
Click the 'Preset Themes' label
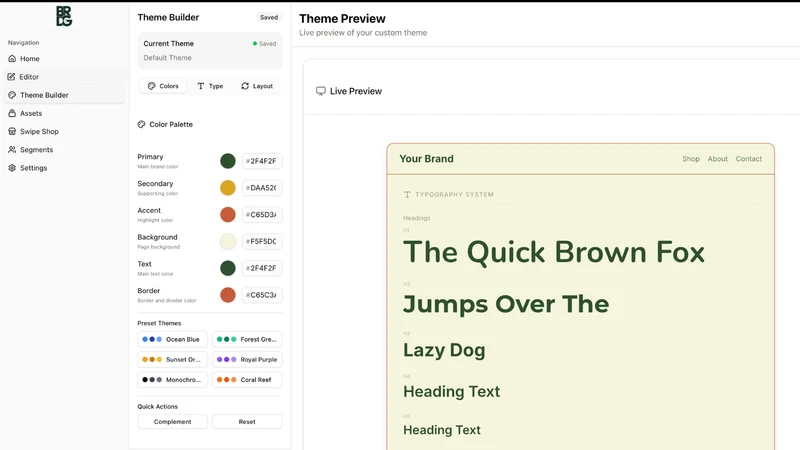tap(159, 323)
